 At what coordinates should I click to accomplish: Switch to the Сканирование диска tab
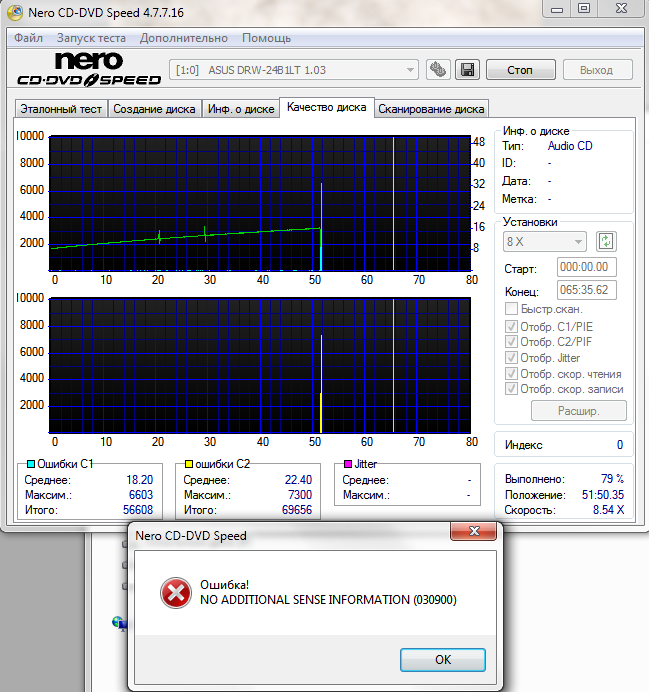point(431,109)
